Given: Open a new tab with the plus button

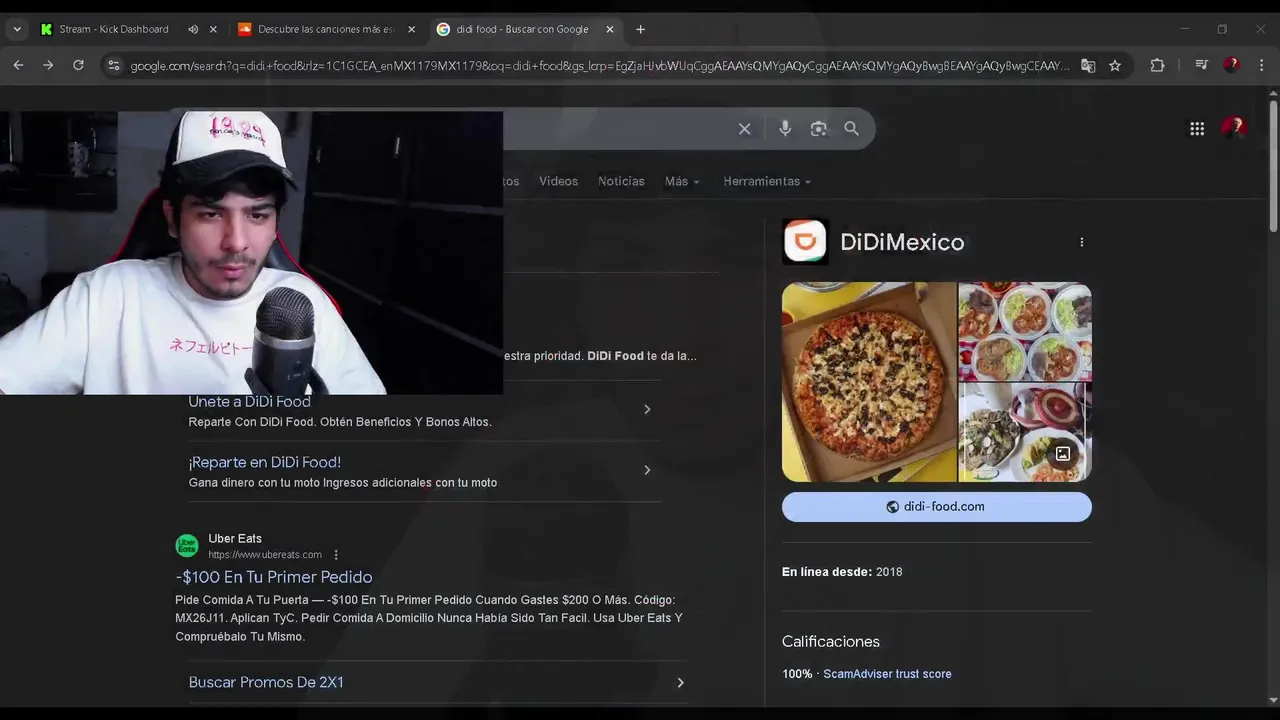Looking at the screenshot, I should click(x=641, y=29).
